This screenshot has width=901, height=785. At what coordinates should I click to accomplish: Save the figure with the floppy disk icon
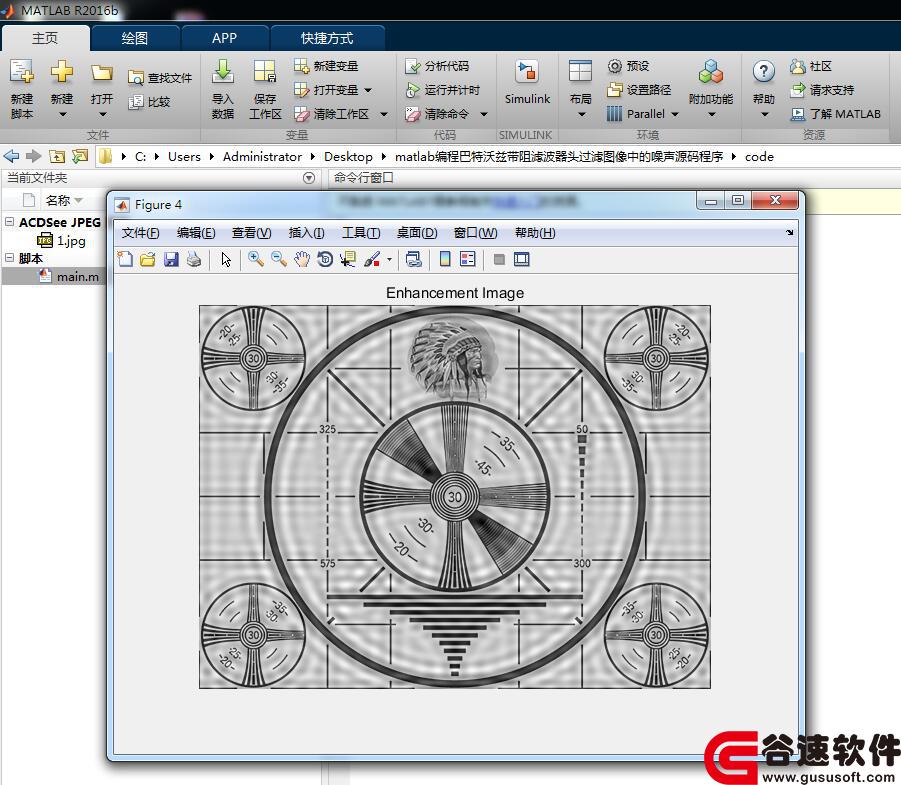click(x=171, y=259)
